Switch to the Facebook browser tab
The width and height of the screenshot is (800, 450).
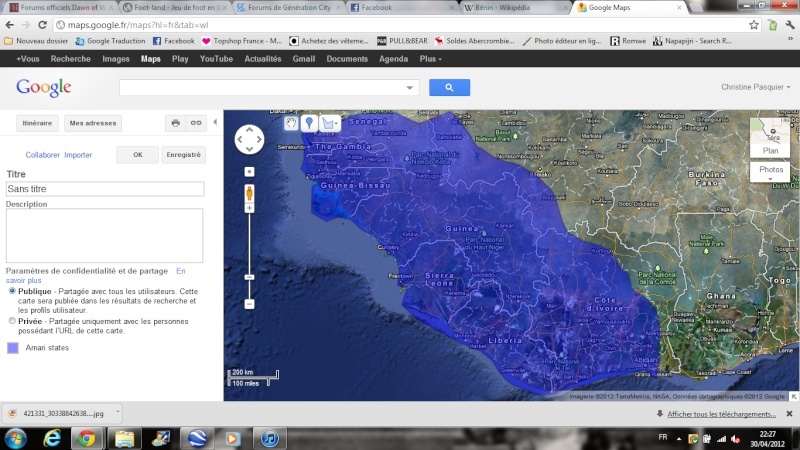(401, 7)
